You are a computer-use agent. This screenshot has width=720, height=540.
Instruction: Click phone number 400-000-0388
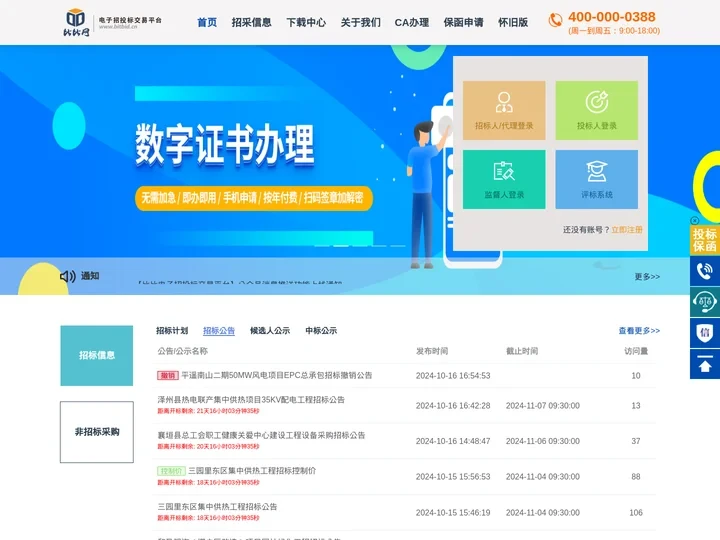612,17
